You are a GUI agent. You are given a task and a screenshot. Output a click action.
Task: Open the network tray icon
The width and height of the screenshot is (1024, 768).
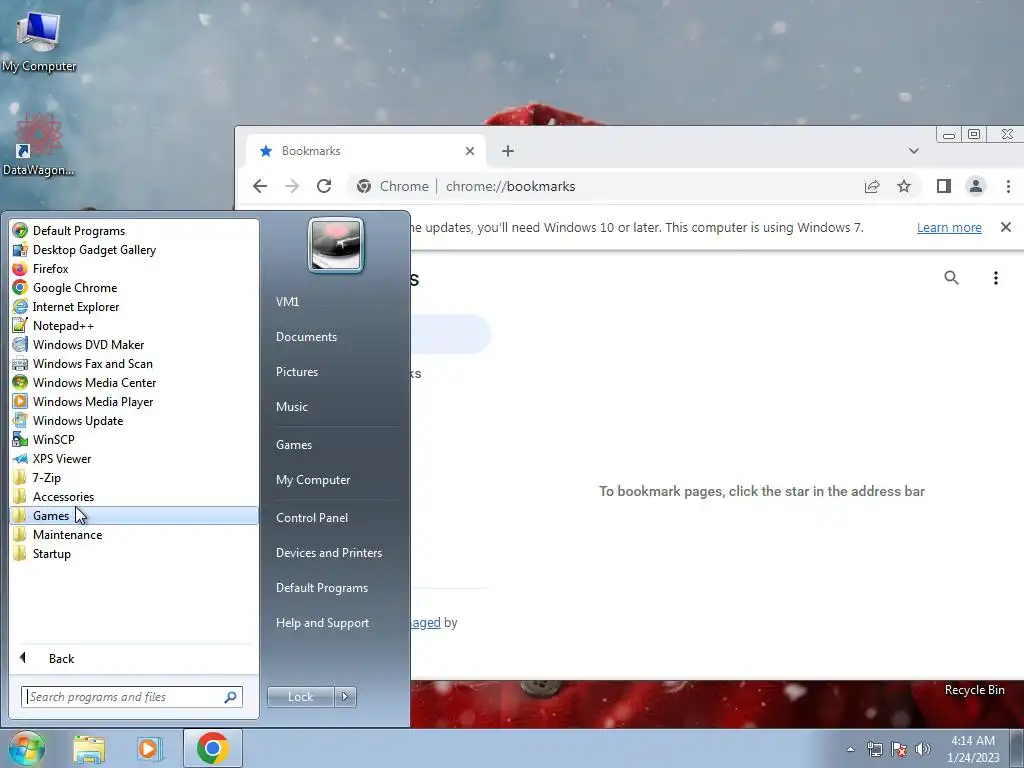pyautogui.click(x=874, y=749)
